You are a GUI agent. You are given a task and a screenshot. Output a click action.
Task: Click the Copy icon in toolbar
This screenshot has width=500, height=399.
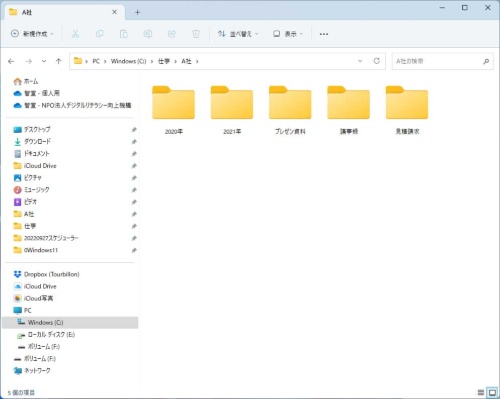coord(99,34)
